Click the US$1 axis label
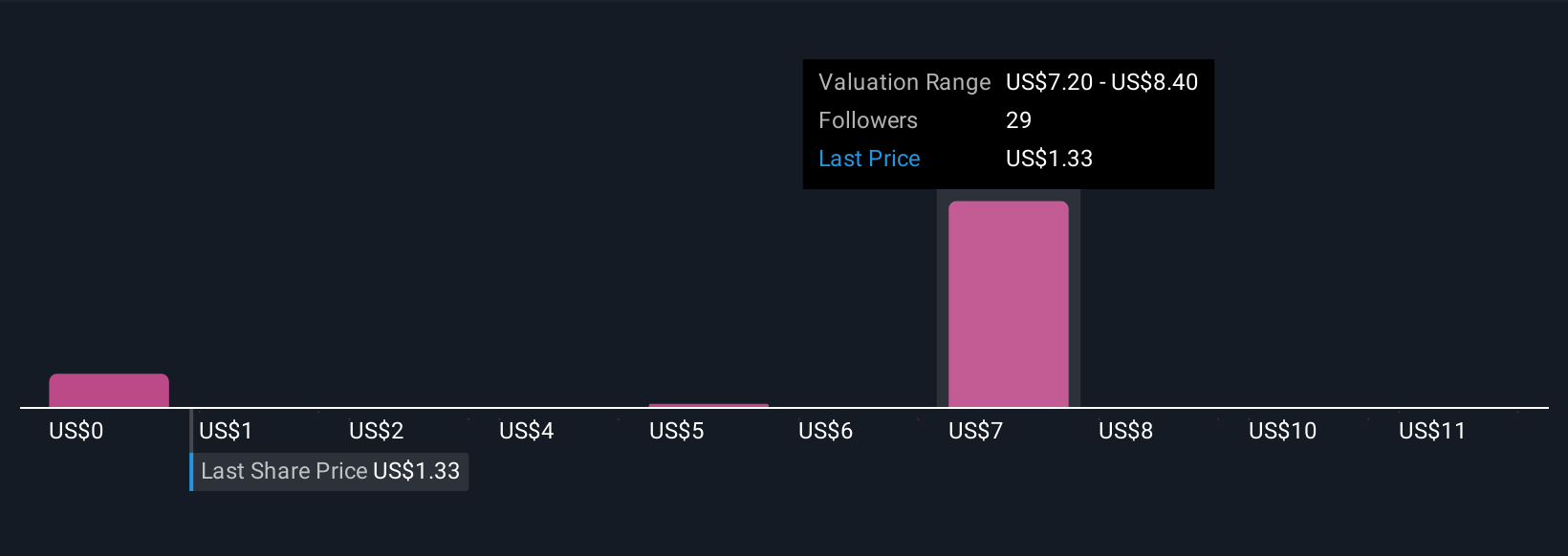Image resolution: width=1568 pixels, height=556 pixels. tap(226, 431)
